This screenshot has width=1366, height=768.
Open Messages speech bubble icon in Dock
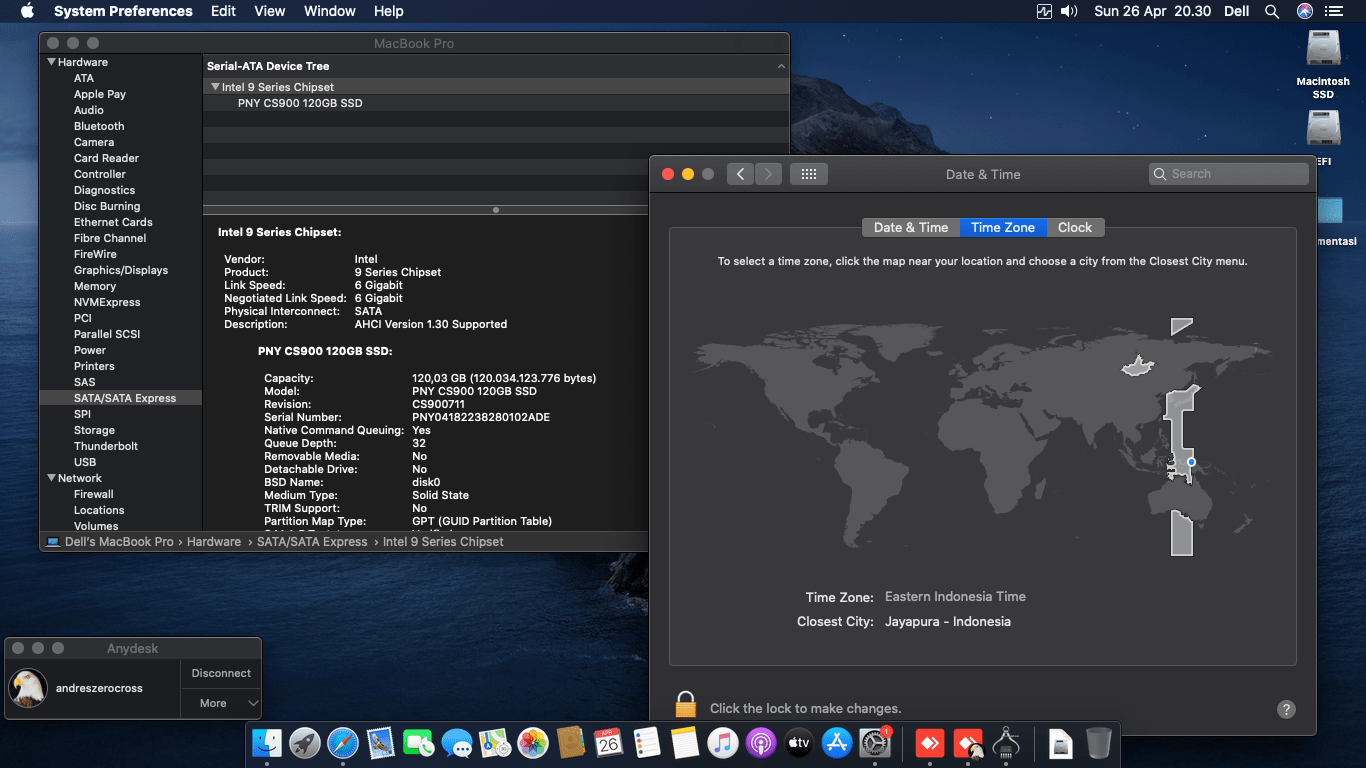tap(457, 743)
